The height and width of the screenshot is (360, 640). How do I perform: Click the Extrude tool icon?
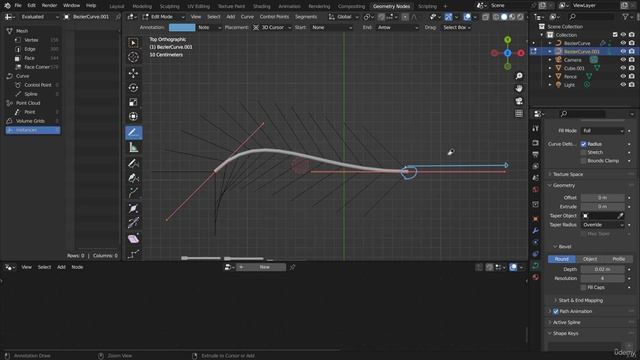point(133,193)
